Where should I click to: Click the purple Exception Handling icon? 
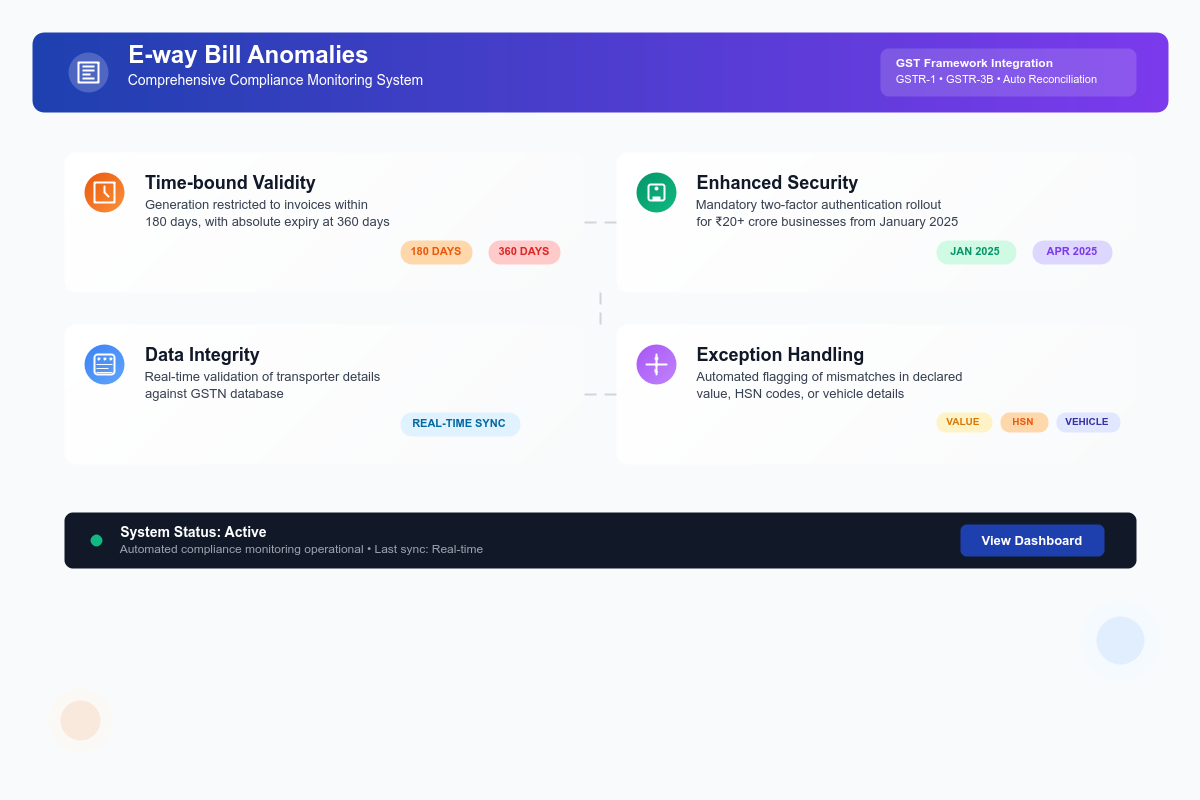pyautogui.click(x=656, y=364)
